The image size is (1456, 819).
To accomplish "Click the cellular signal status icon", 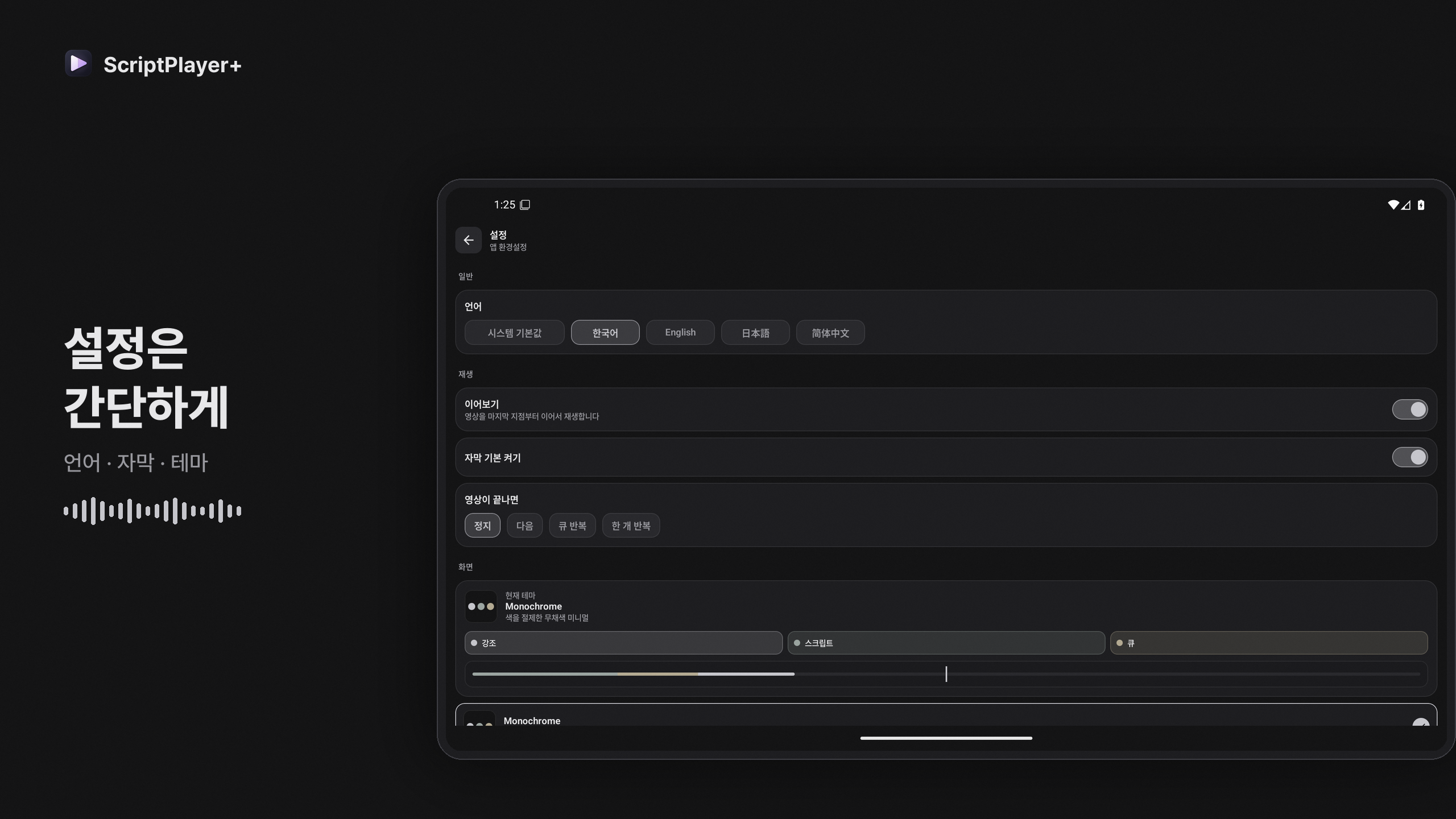I will click(1406, 205).
